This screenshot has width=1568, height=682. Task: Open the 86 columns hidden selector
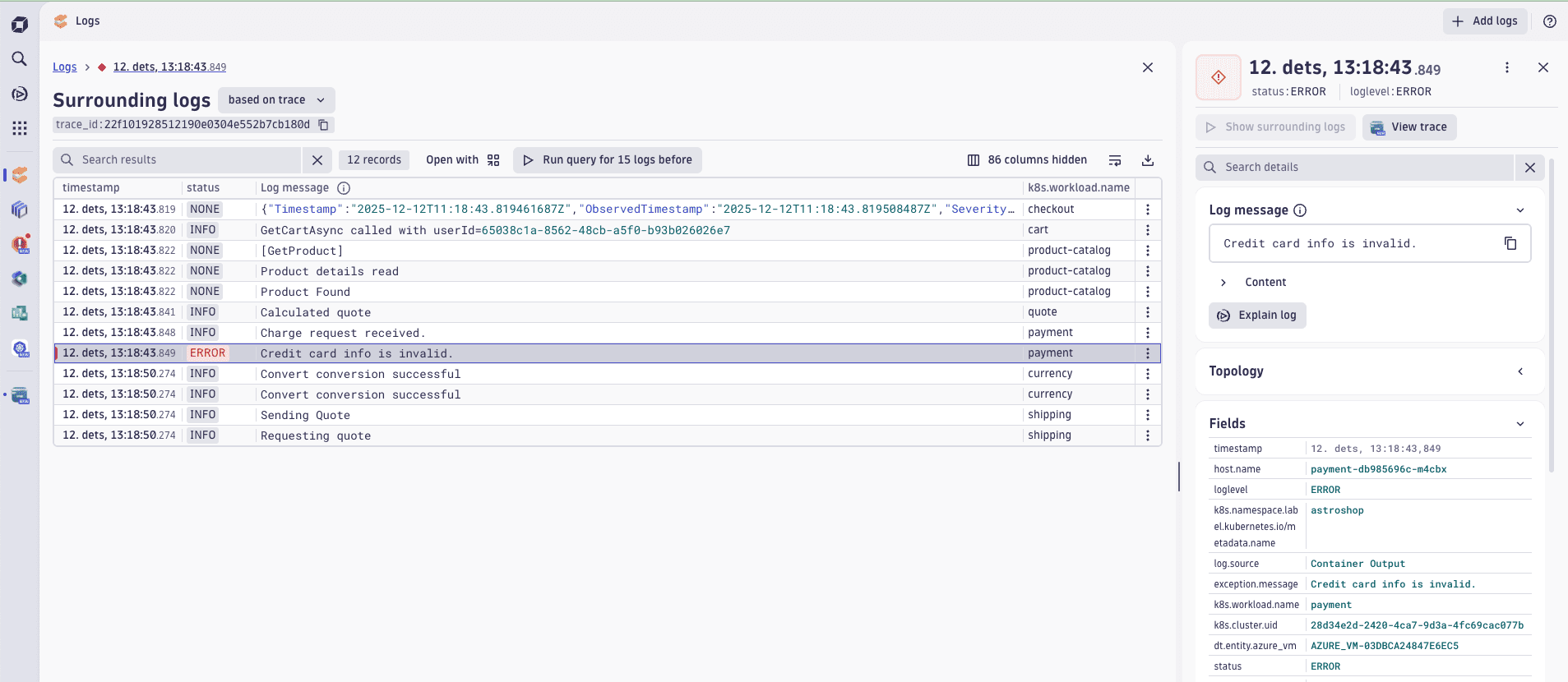click(1027, 160)
